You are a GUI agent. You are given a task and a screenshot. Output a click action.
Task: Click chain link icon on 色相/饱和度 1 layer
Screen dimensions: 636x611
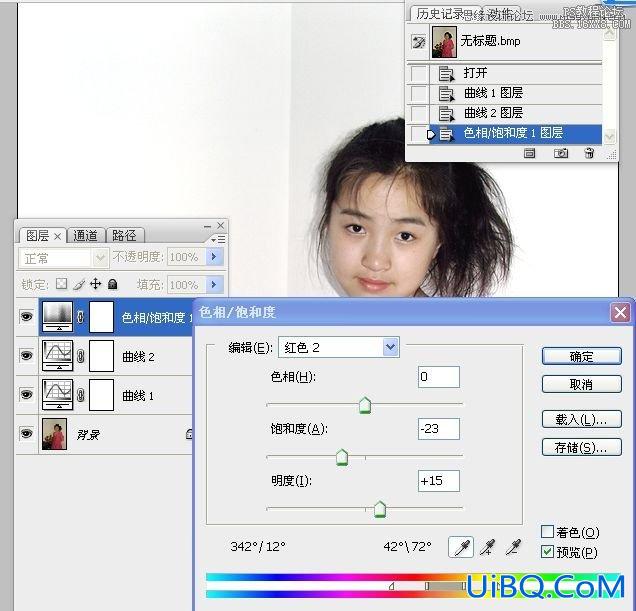pos(80,317)
